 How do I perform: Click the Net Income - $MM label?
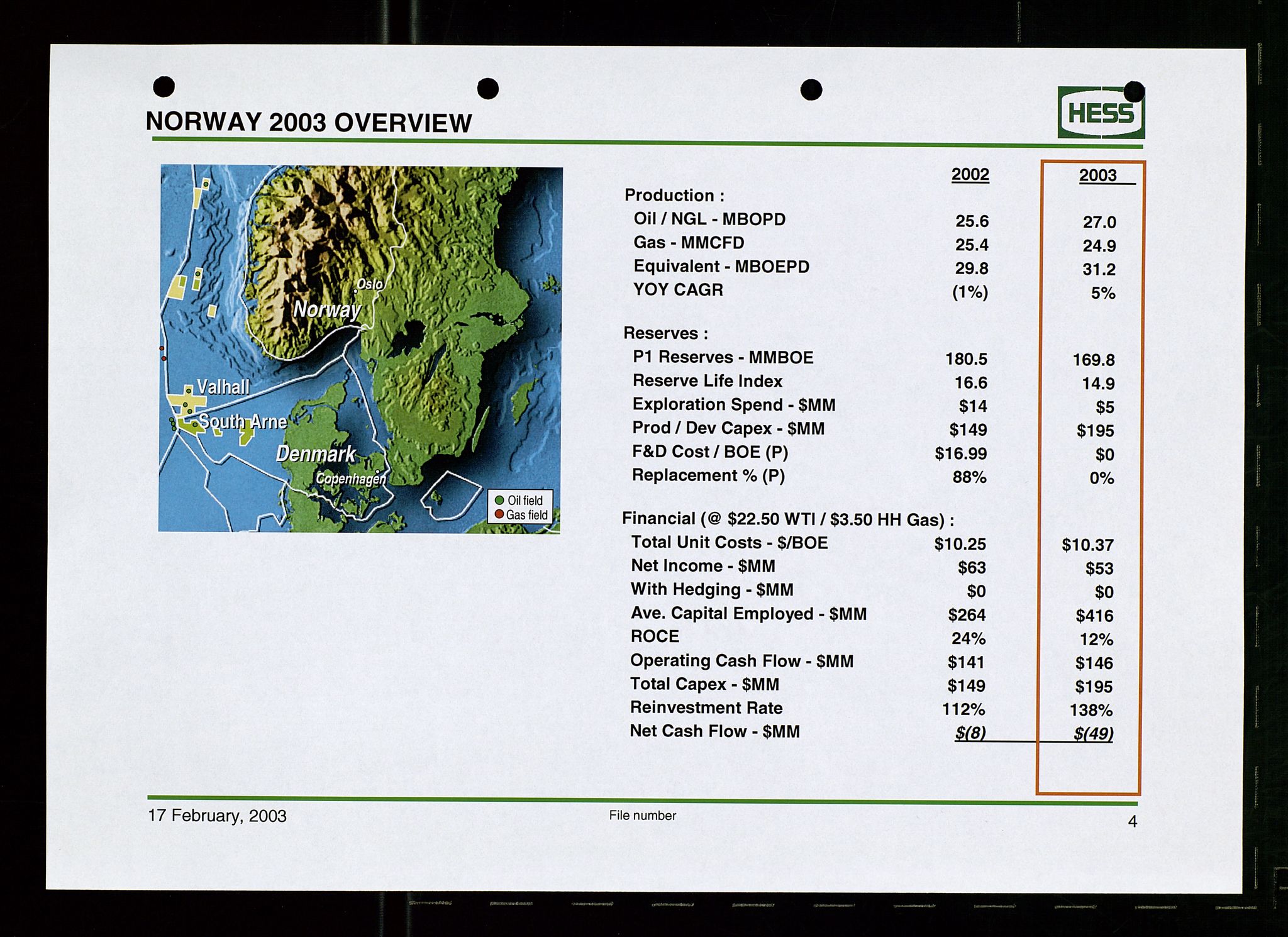pyautogui.click(x=703, y=566)
